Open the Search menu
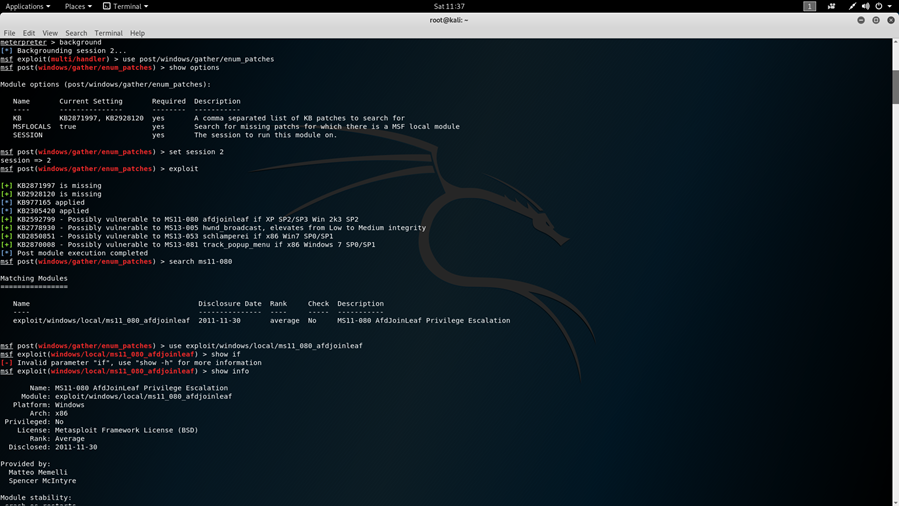Image resolution: width=899 pixels, height=506 pixels. pos(76,33)
